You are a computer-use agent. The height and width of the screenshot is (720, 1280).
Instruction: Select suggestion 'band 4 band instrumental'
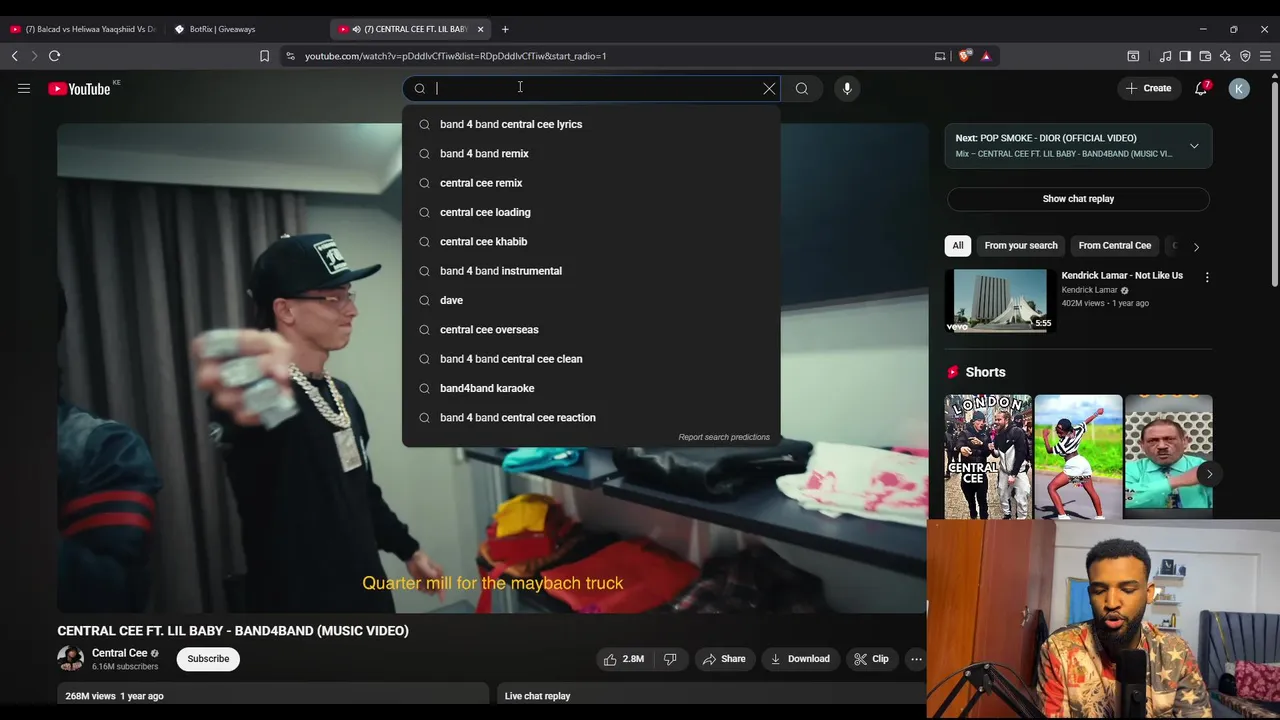coord(591,271)
